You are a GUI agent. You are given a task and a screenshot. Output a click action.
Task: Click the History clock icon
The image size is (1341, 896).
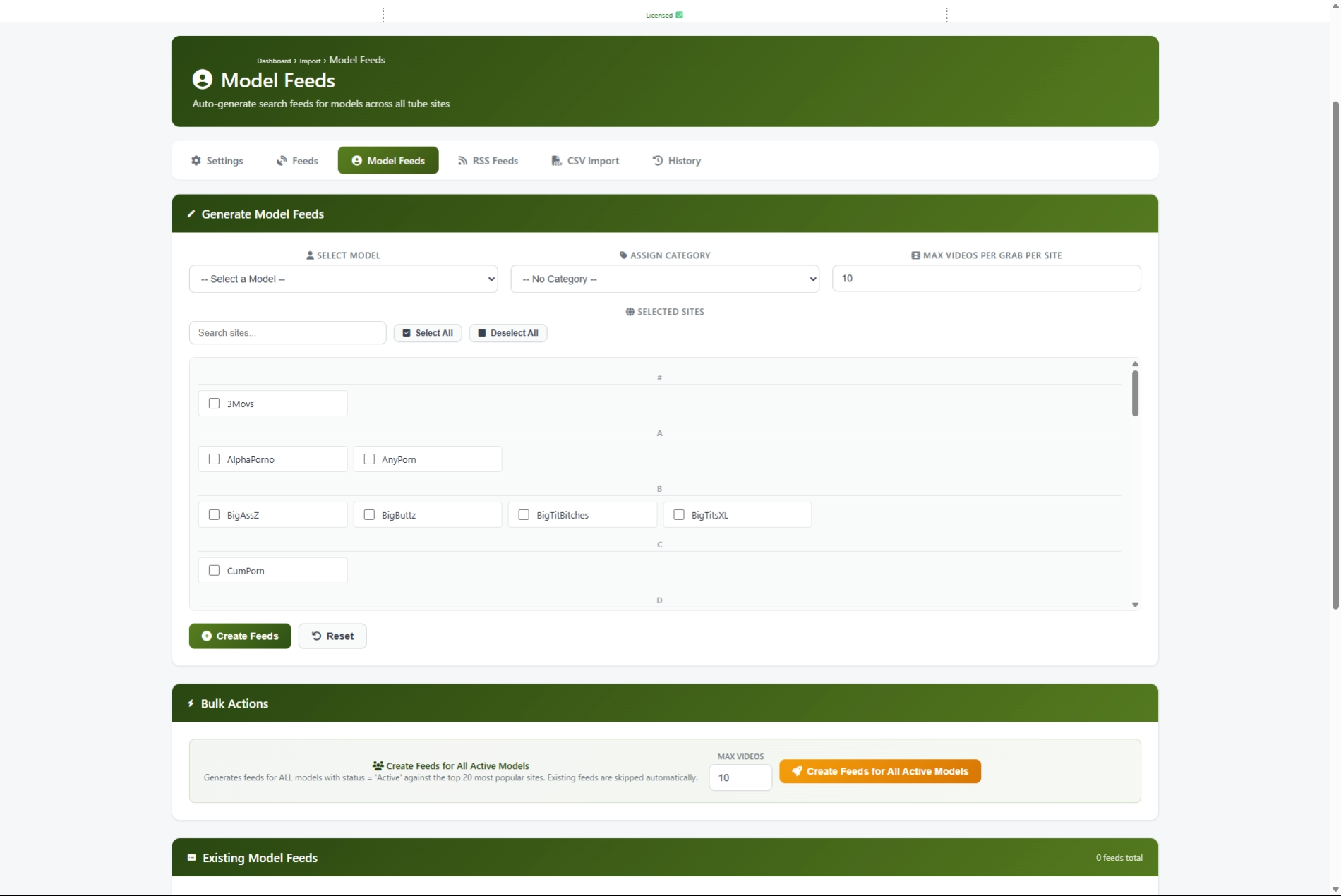pos(657,161)
